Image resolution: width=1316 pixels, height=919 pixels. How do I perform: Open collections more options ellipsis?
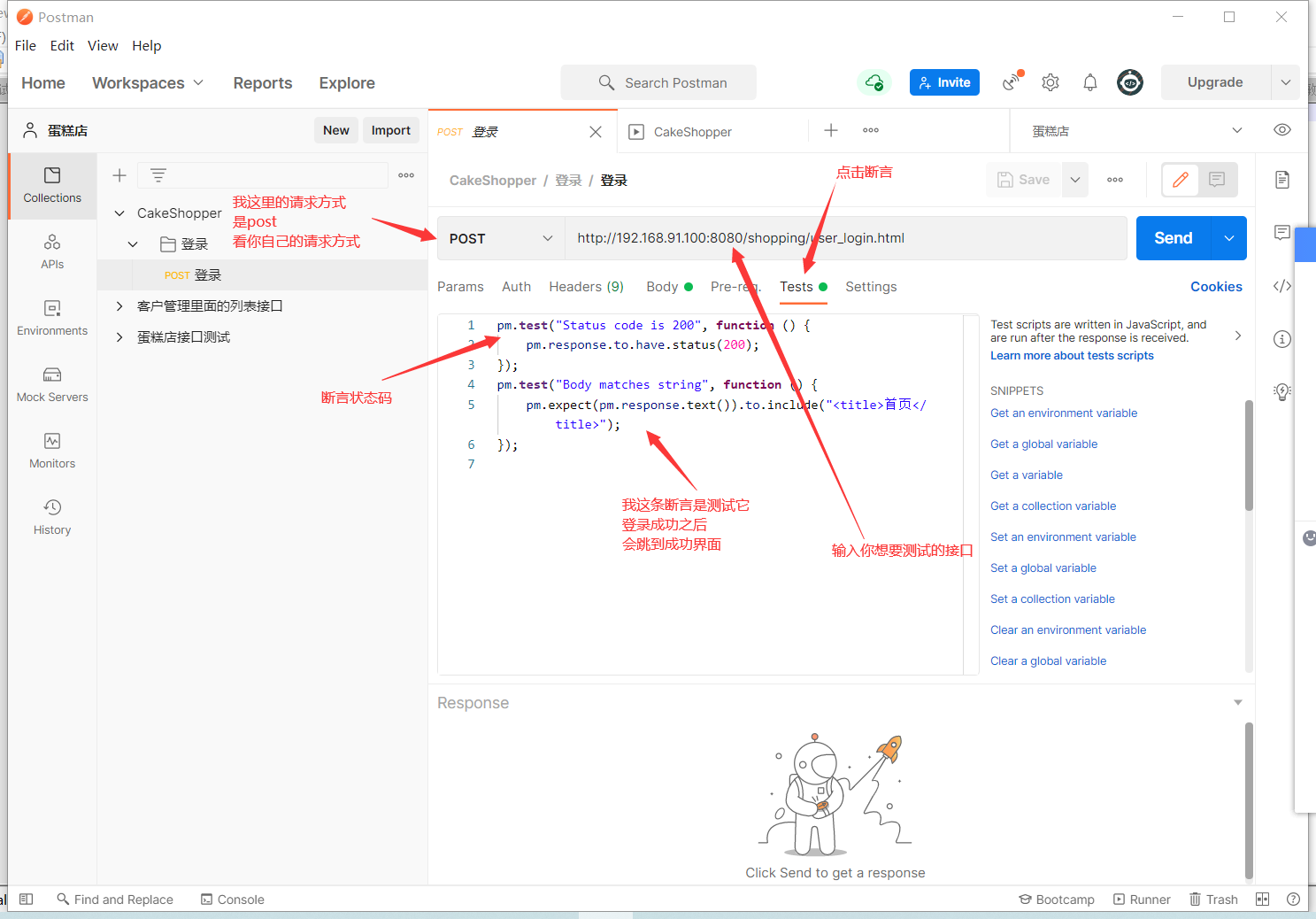406,175
